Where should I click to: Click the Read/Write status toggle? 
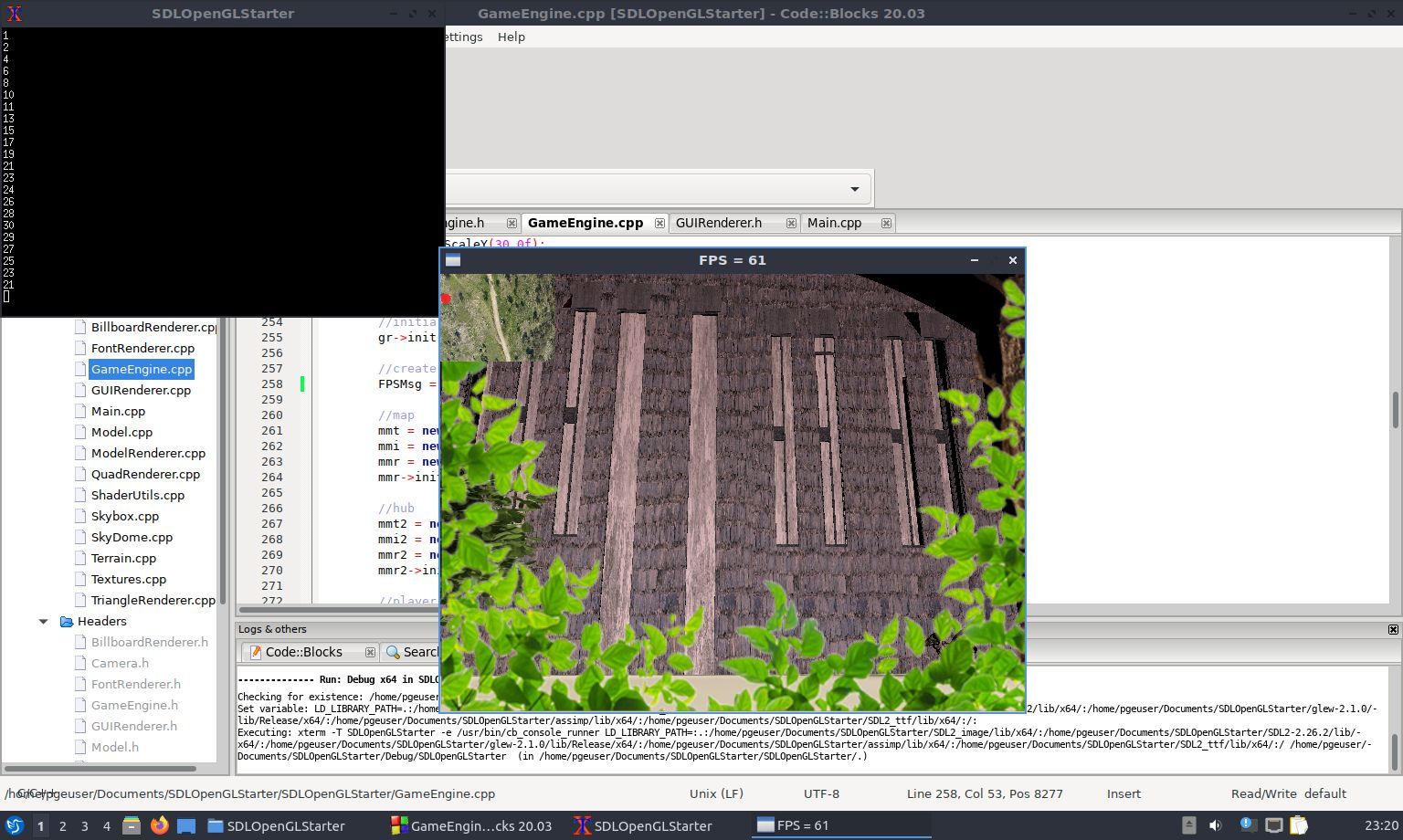(1263, 793)
